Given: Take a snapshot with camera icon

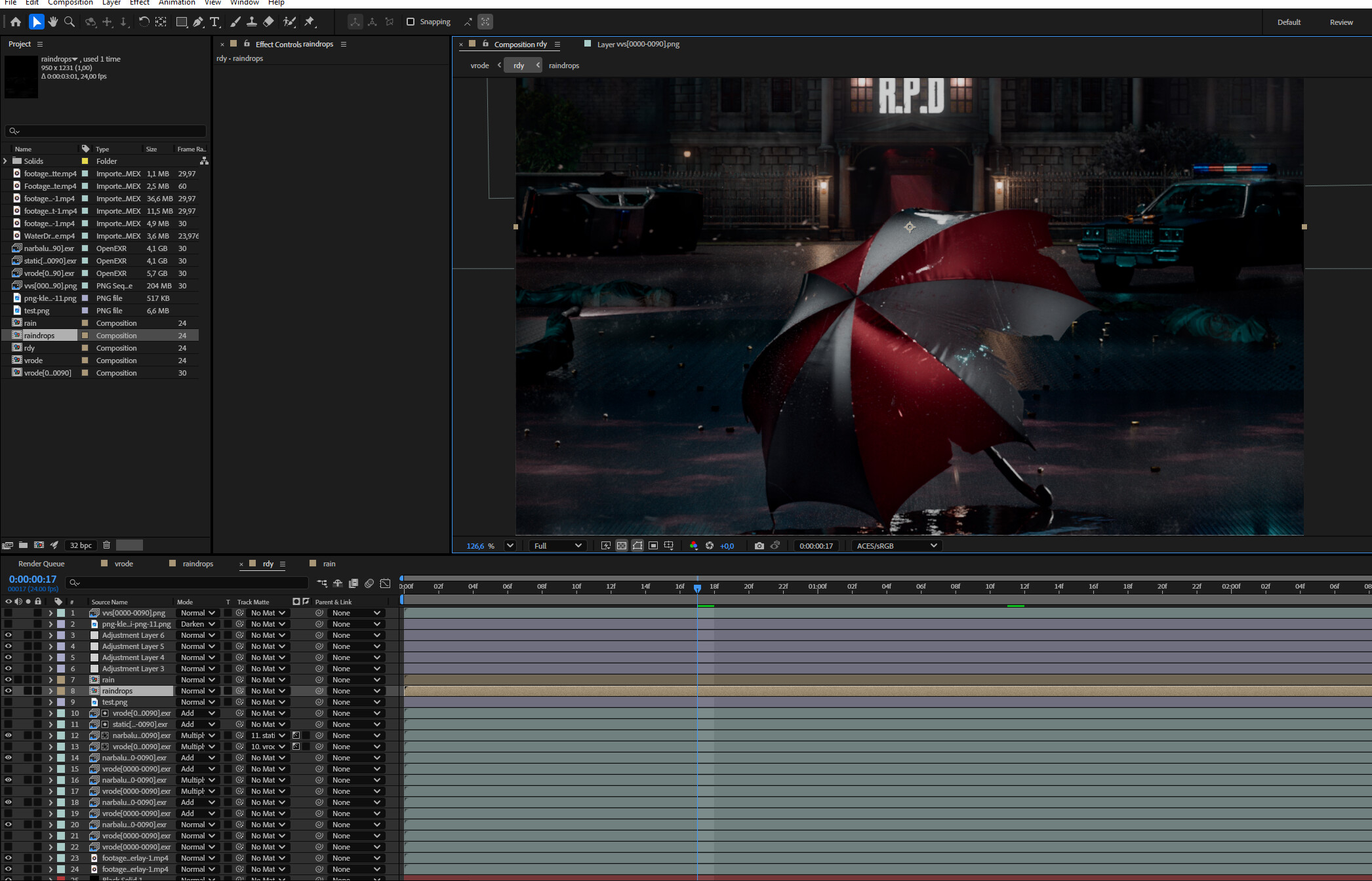Looking at the screenshot, I should tap(759, 545).
